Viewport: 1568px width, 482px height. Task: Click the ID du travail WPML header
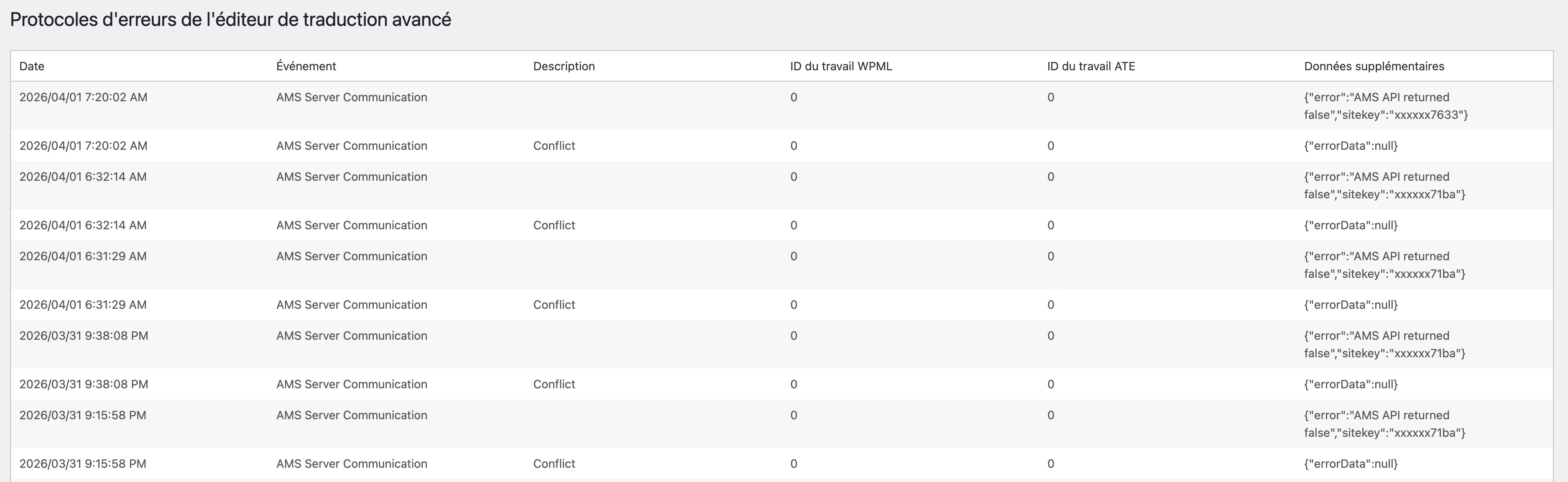(840, 67)
